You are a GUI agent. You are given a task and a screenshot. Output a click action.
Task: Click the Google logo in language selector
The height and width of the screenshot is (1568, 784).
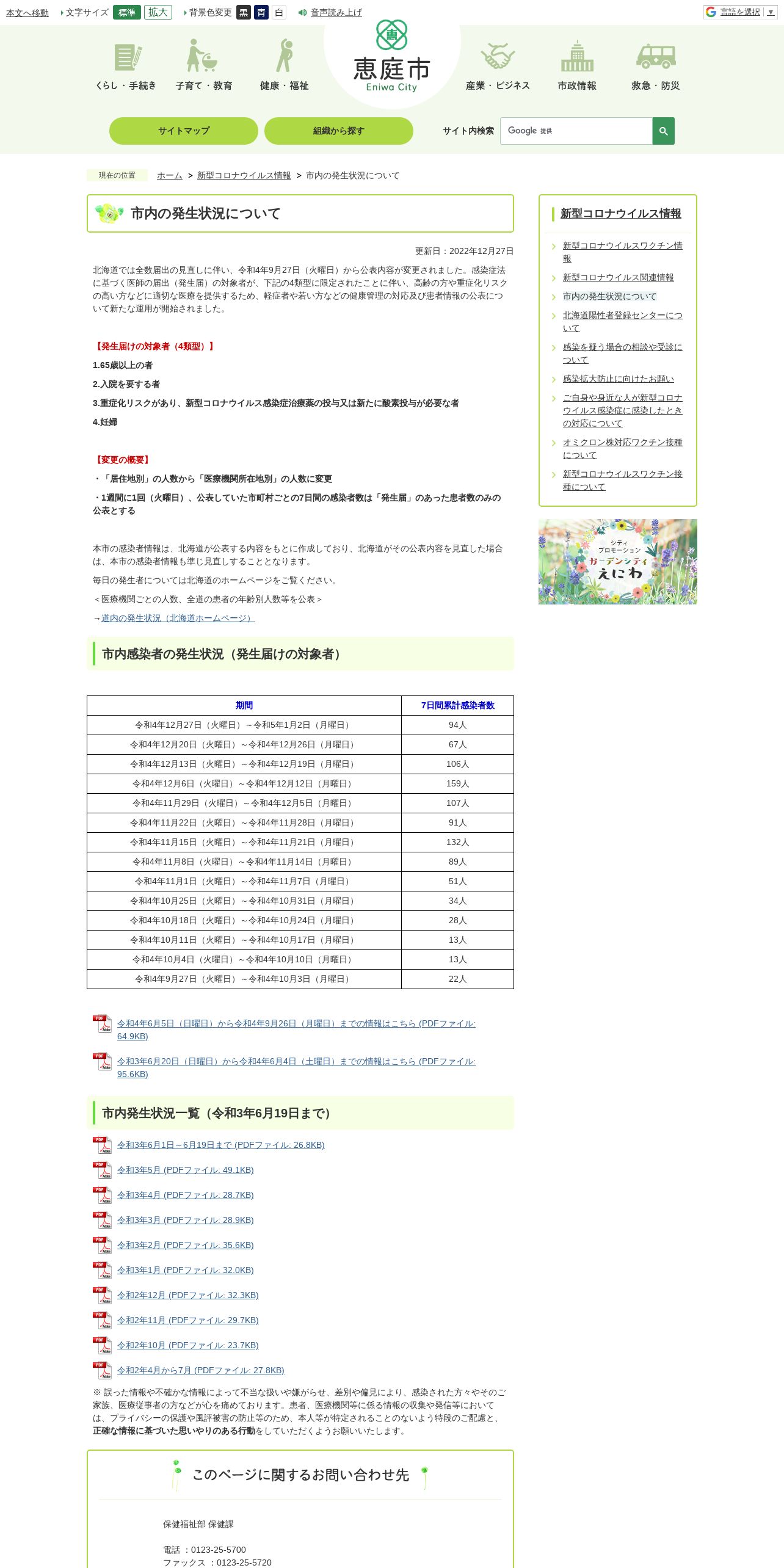tap(711, 12)
